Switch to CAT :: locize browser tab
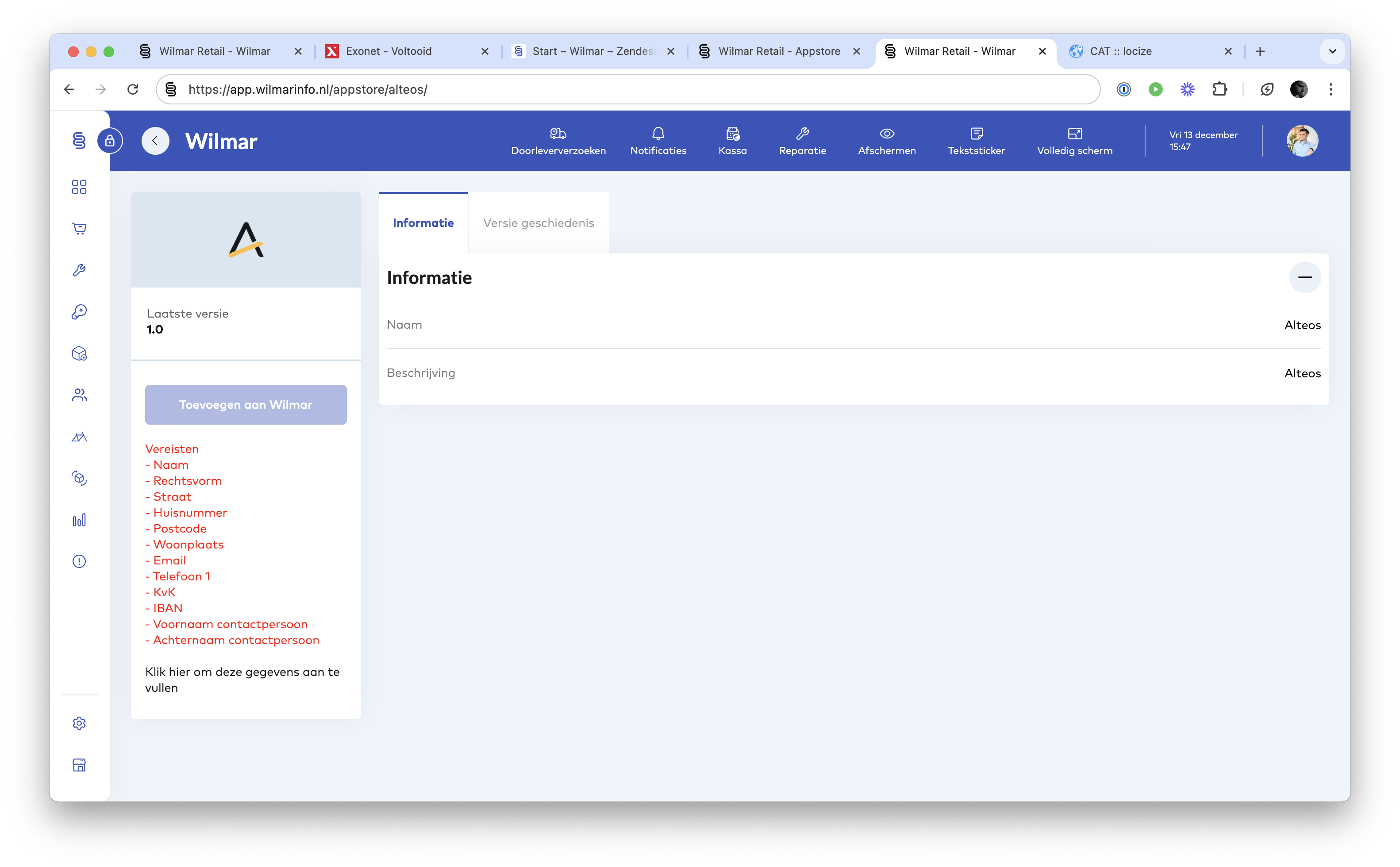 pyautogui.click(x=1150, y=51)
